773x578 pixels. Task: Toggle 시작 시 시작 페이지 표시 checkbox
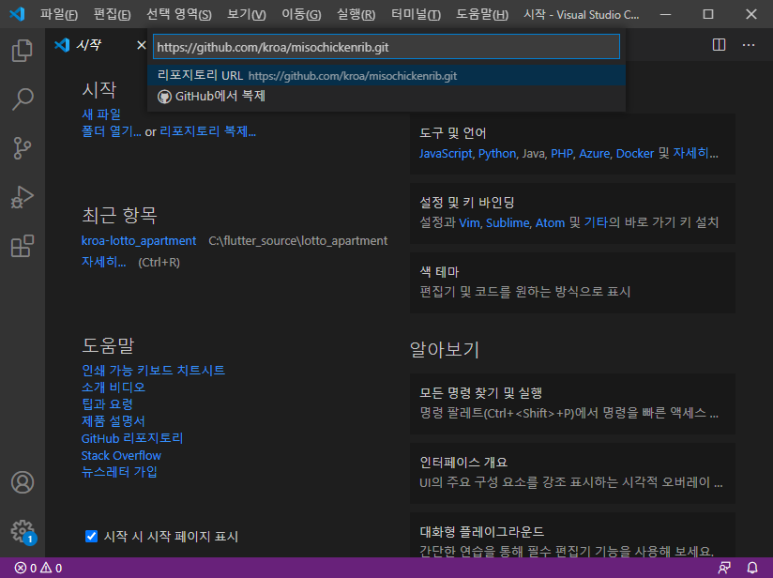click(x=91, y=536)
